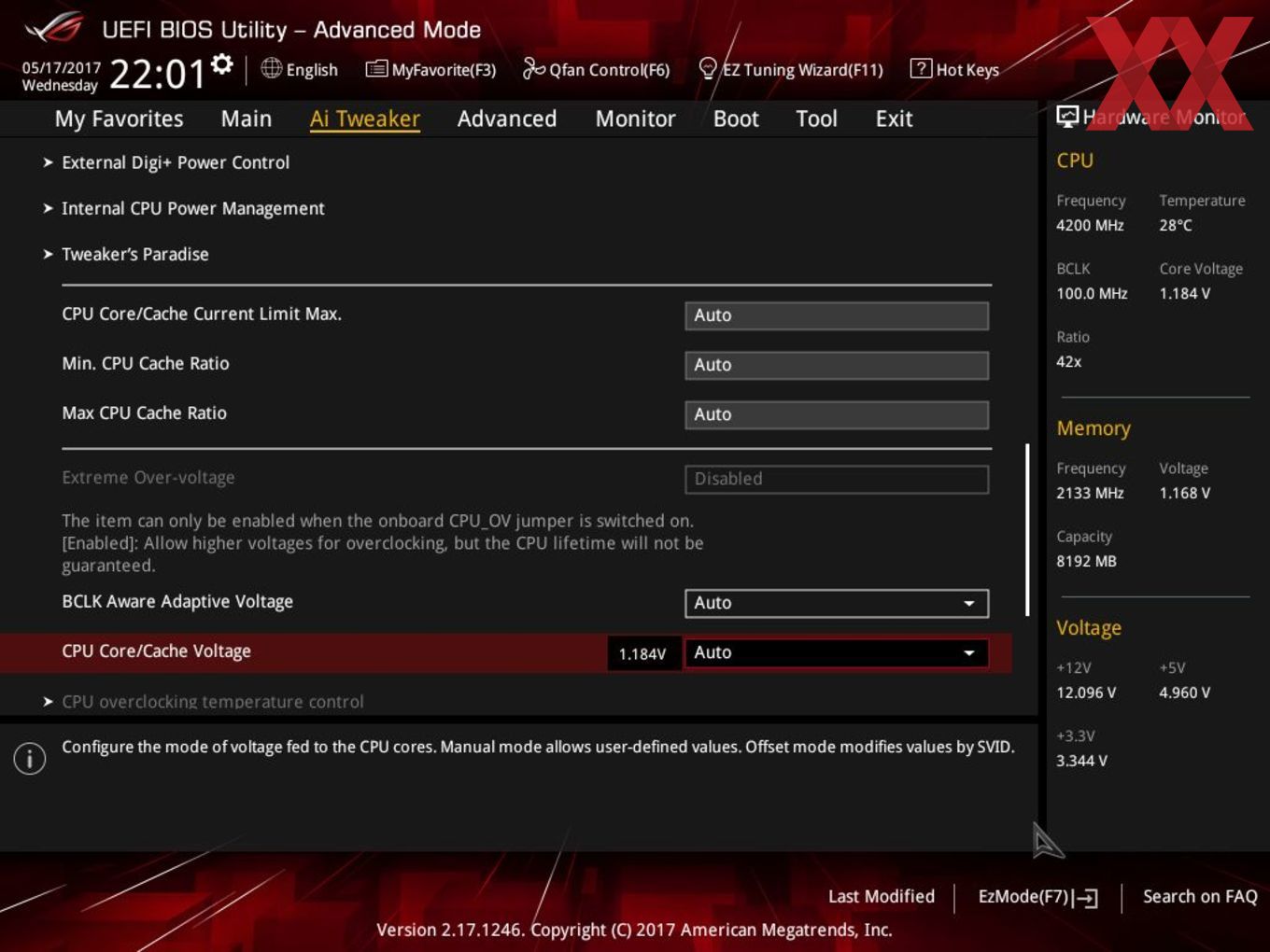The width and height of the screenshot is (1270, 952).
Task: Open Search on FAQ
Action: tap(1200, 896)
